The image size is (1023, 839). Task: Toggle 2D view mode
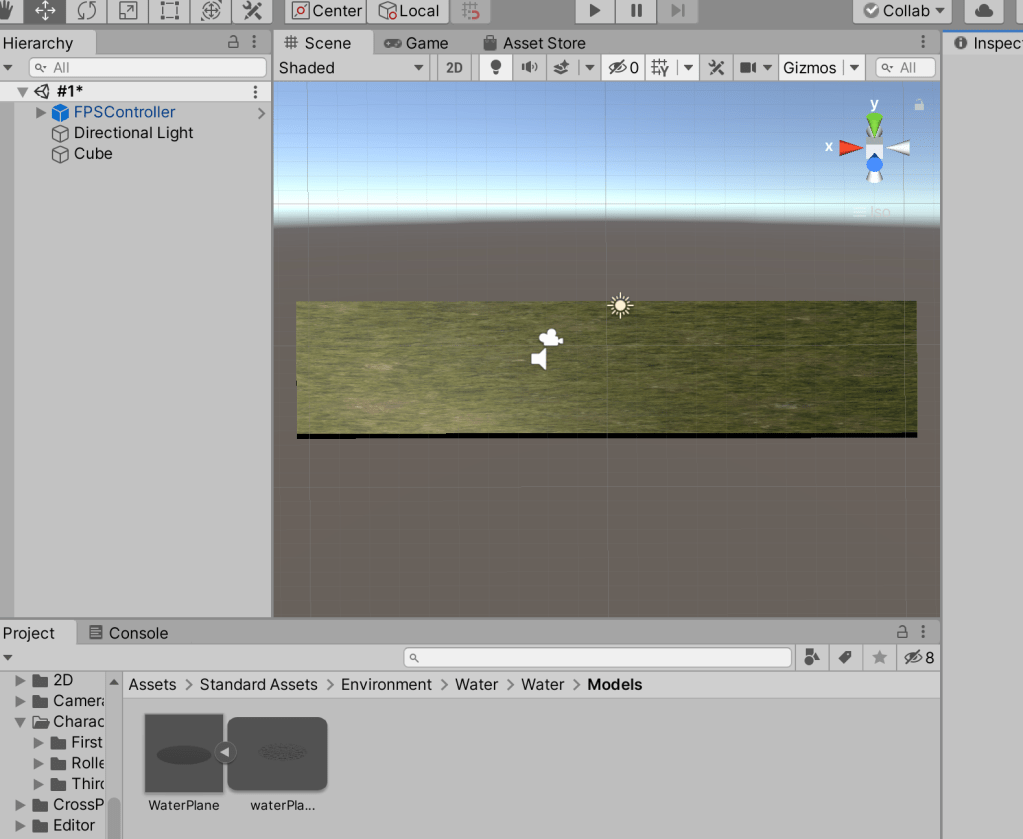[454, 68]
